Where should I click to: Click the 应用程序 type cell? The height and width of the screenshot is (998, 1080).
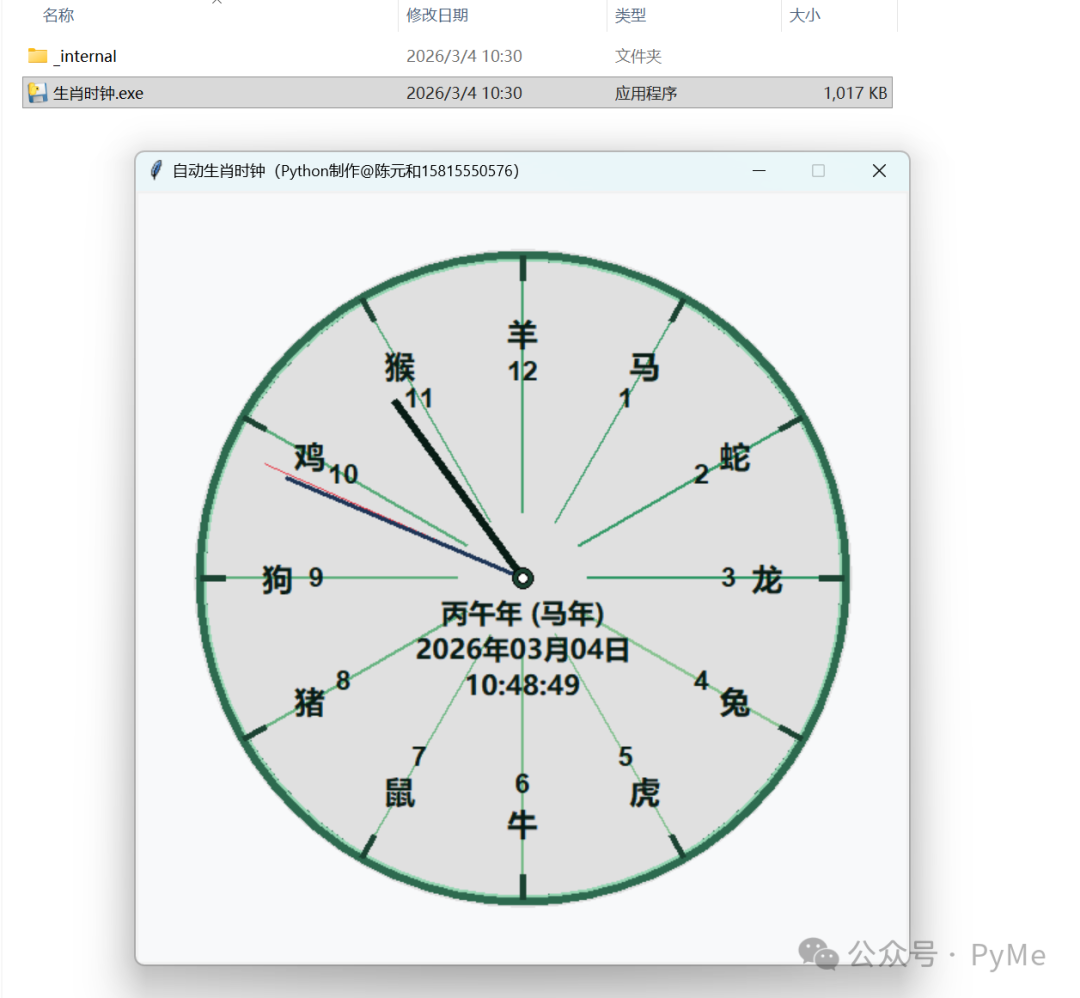pos(645,93)
